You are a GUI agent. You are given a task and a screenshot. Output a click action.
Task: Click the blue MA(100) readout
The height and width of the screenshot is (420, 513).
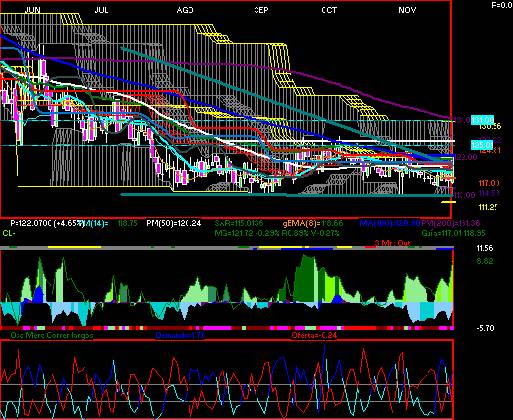(x=389, y=223)
